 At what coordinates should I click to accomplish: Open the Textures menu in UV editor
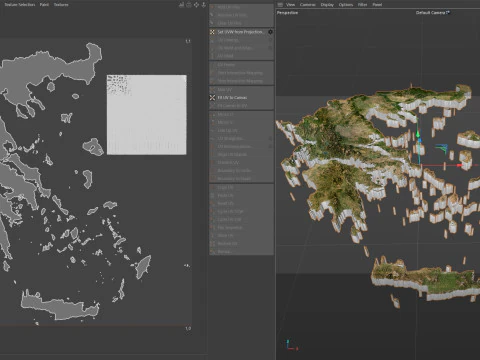(x=61, y=5)
